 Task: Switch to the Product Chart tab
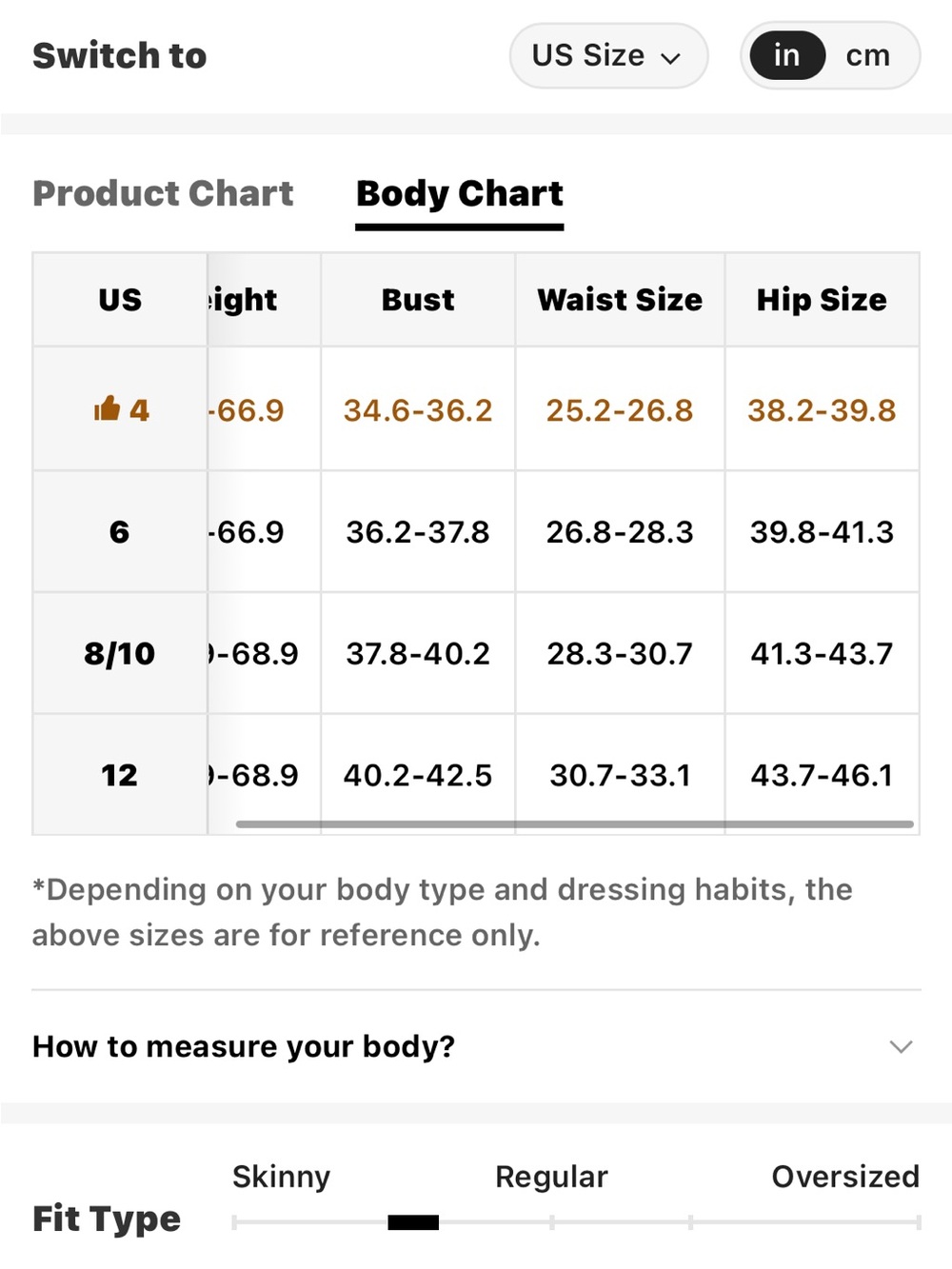pos(163,193)
